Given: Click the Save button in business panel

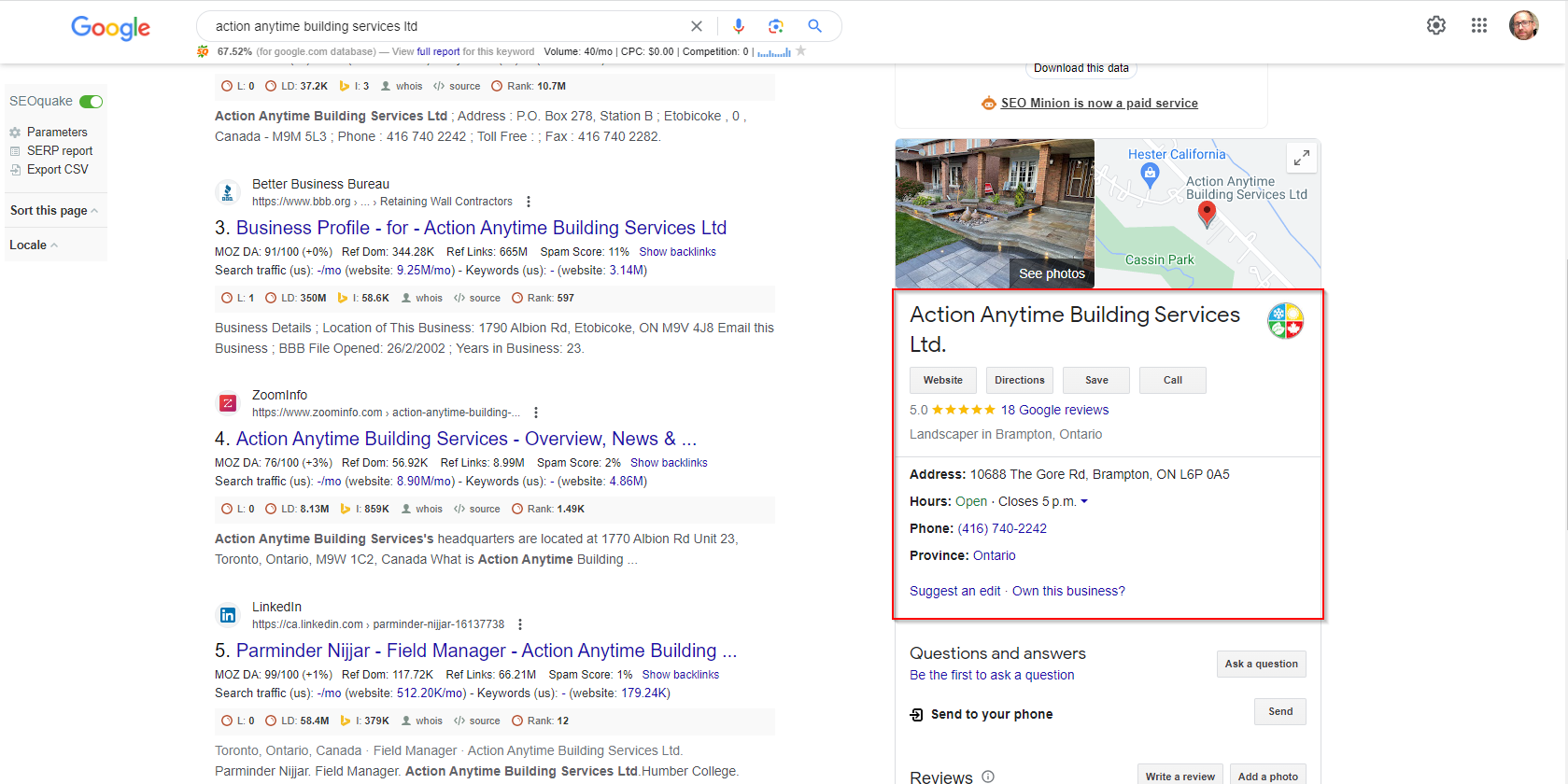Looking at the screenshot, I should point(1096,381).
